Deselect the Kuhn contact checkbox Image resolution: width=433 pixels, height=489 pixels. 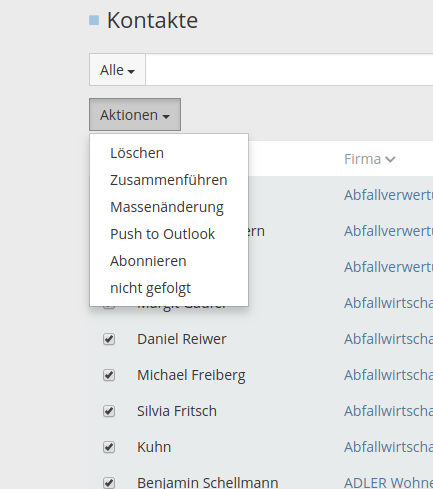pos(109,447)
